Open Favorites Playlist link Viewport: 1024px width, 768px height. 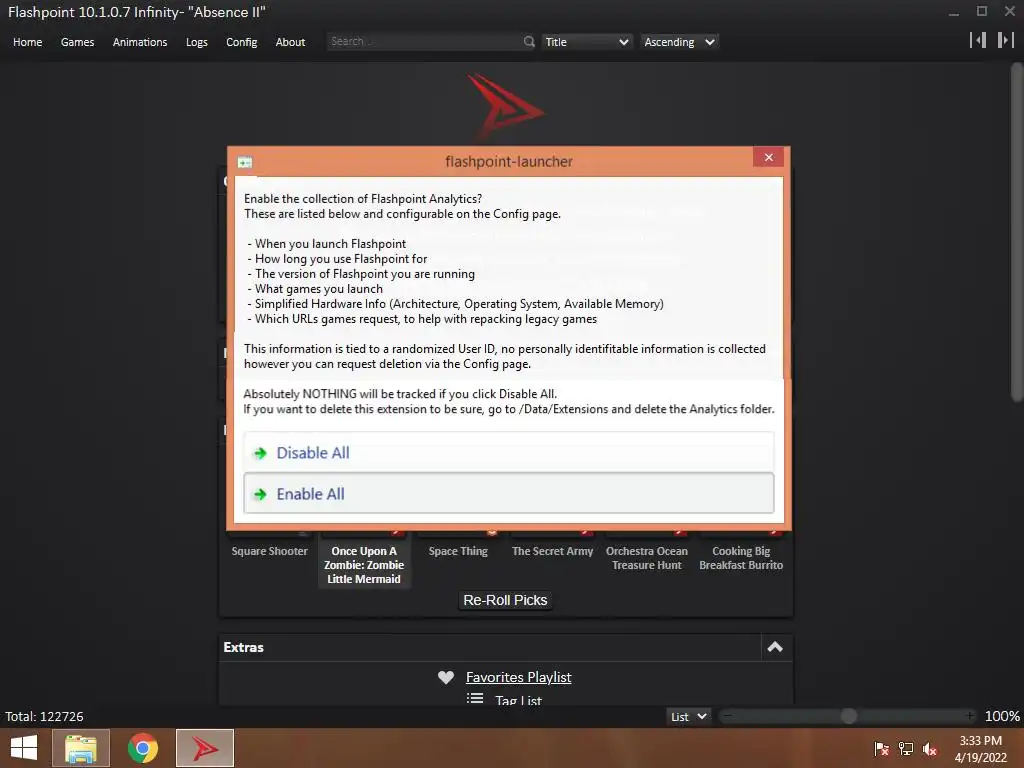(x=519, y=677)
